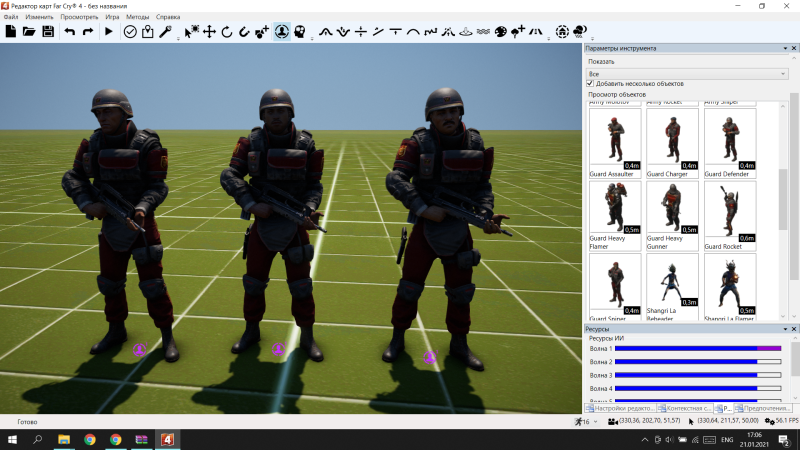Click the Волна 1 resource bar
Screen dimensions: 800x450
(698, 348)
